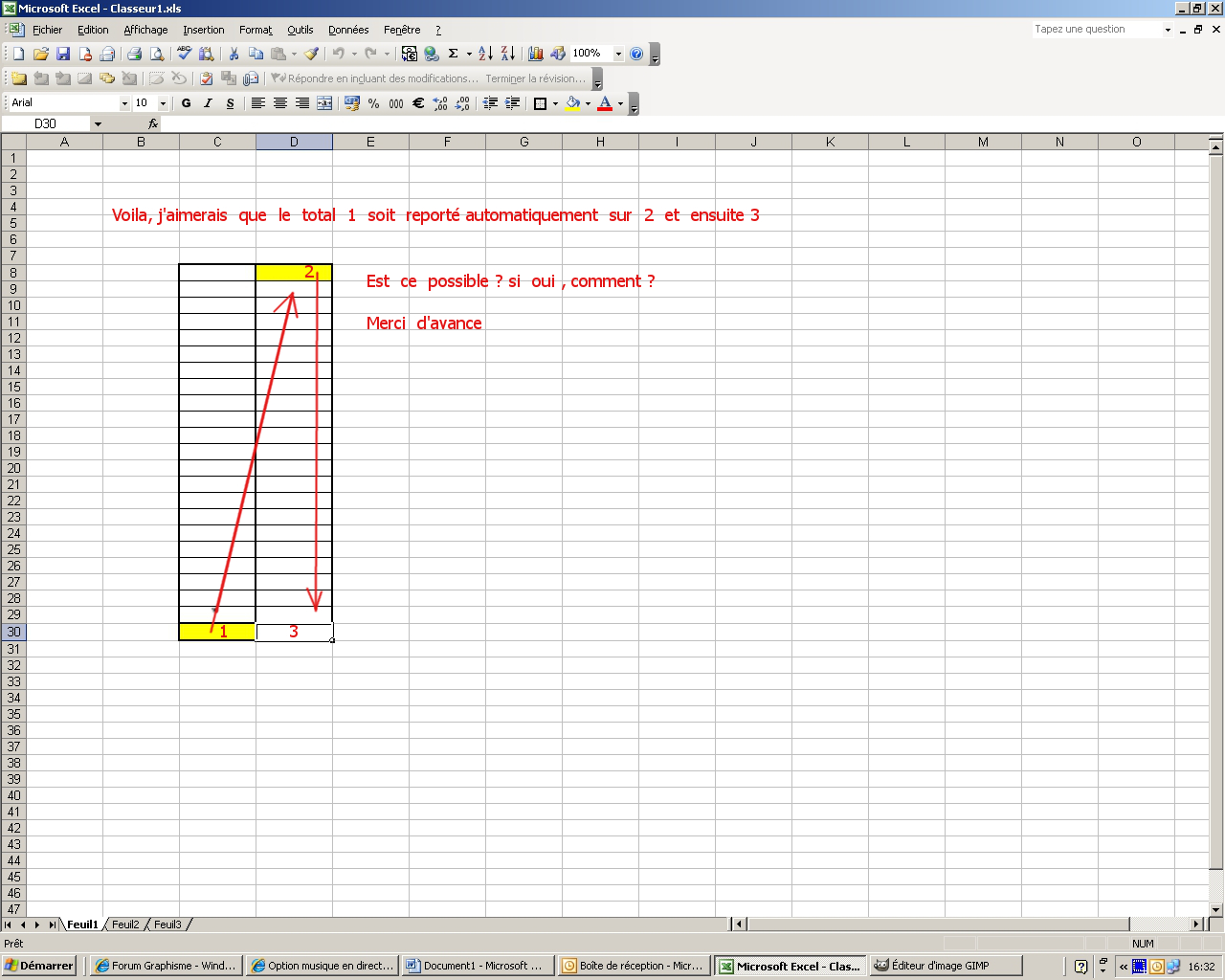Sort descending Z to A

pos(508,54)
